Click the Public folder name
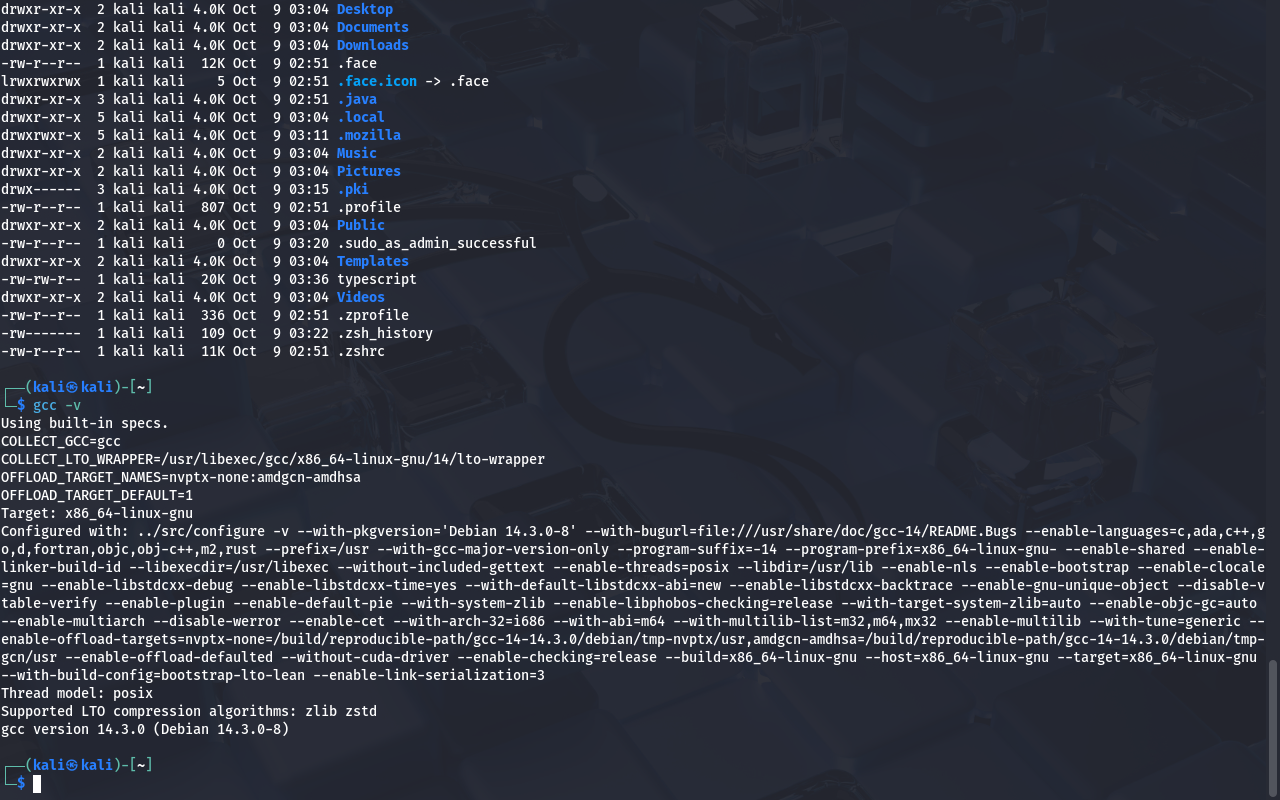Image resolution: width=1280 pixels, height=800 pixels. pyautogui.click(x=360, y=225)
